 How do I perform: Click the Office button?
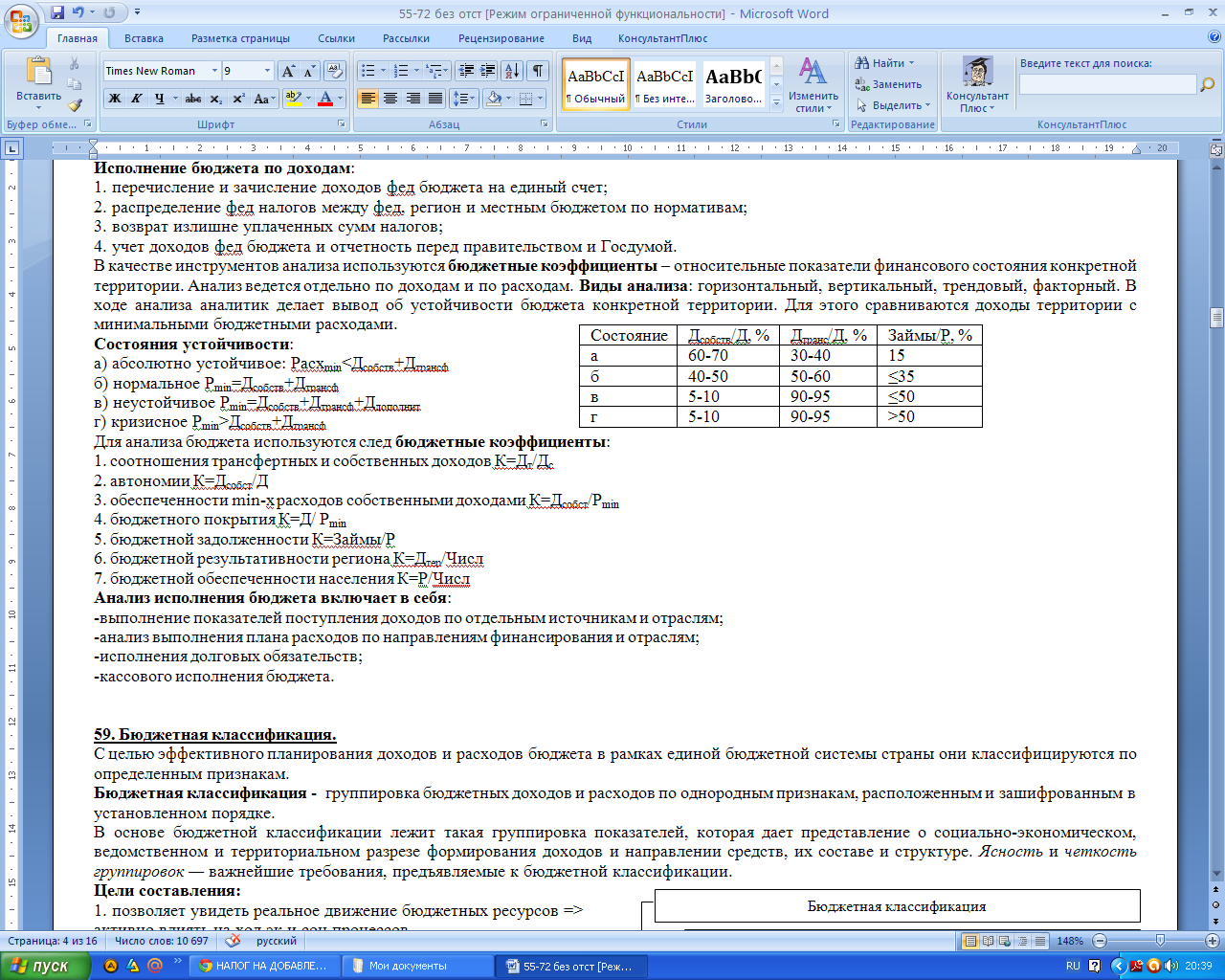coord(21,21)
